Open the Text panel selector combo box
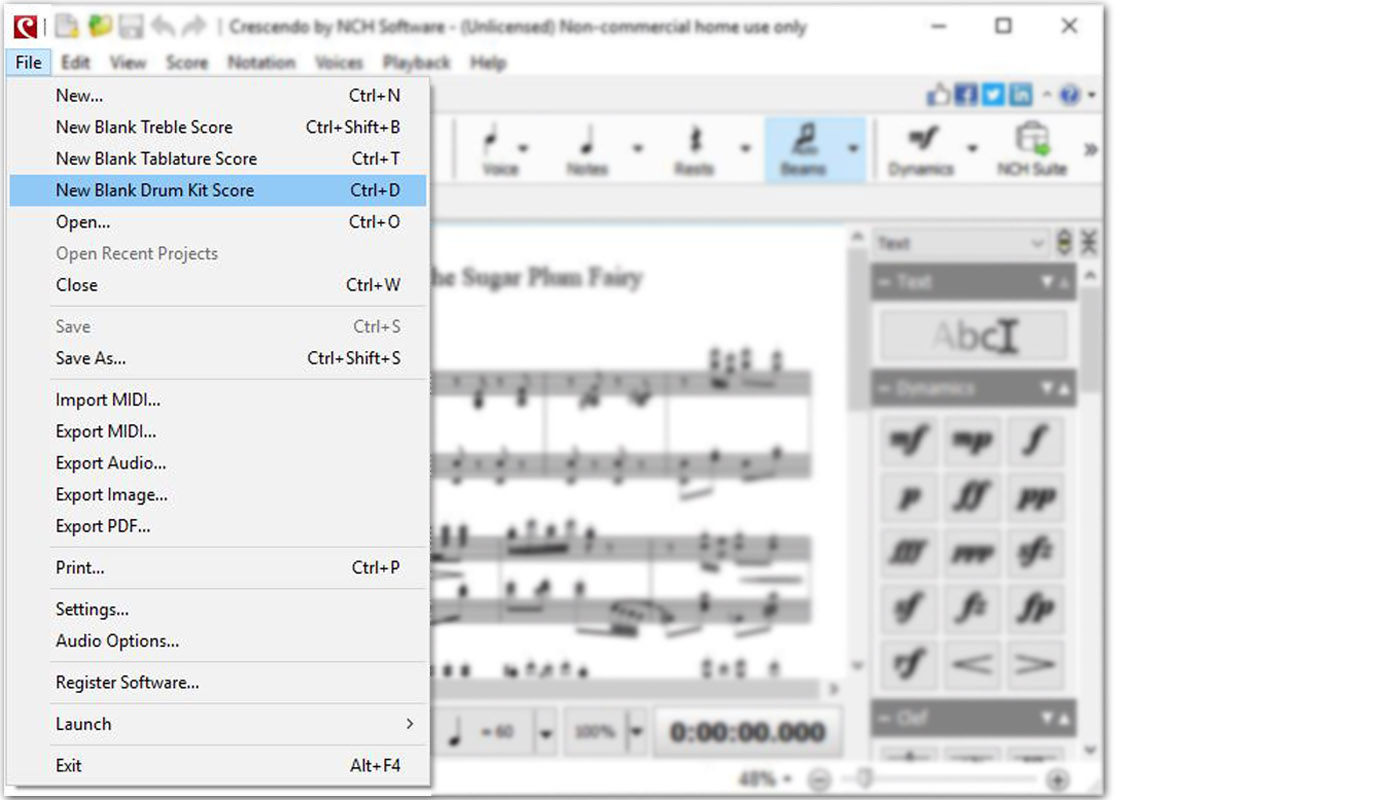This screenshot has width=1384, height=800. [960, 243]
